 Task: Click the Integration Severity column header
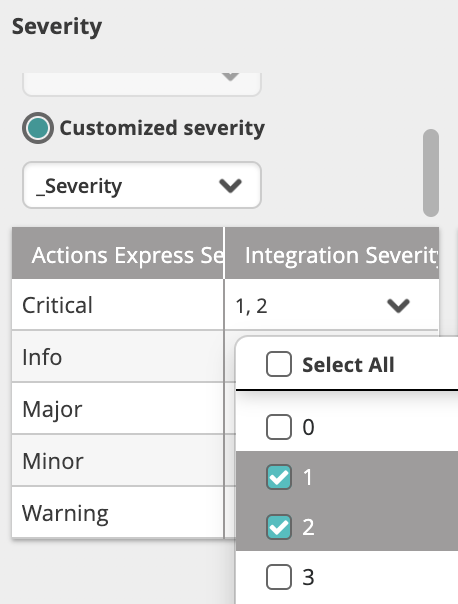pyautogui.click(x=332, y=253)
